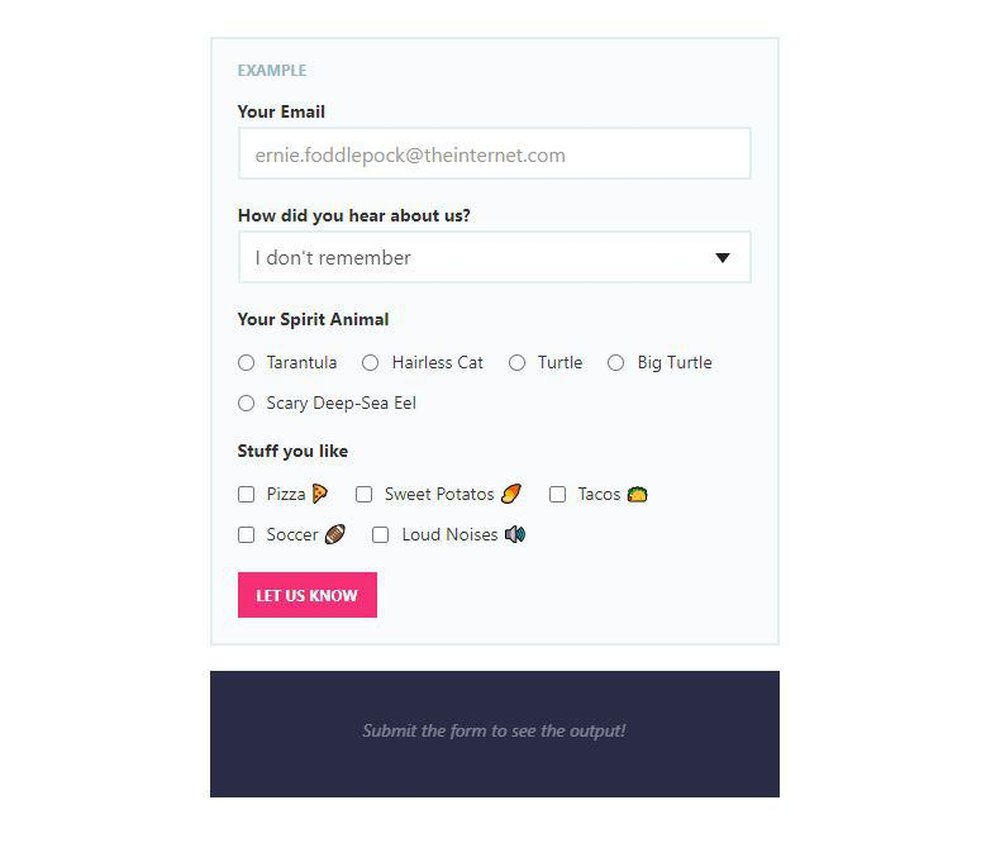1000x843 pixels.
Task: Click the Your Email input field
Action: tap(494, 154)
